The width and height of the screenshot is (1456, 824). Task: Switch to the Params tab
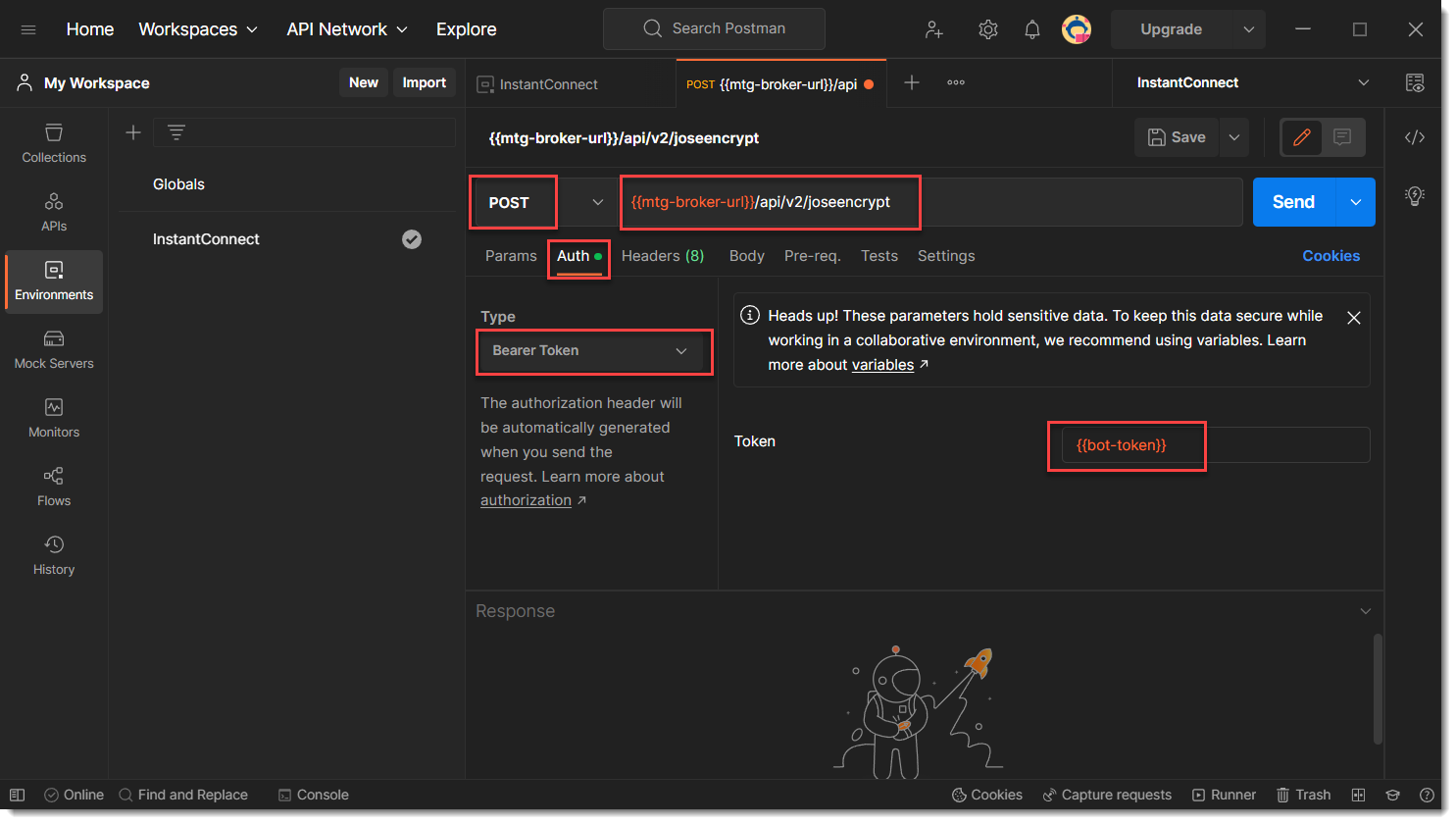coord(511,256)
